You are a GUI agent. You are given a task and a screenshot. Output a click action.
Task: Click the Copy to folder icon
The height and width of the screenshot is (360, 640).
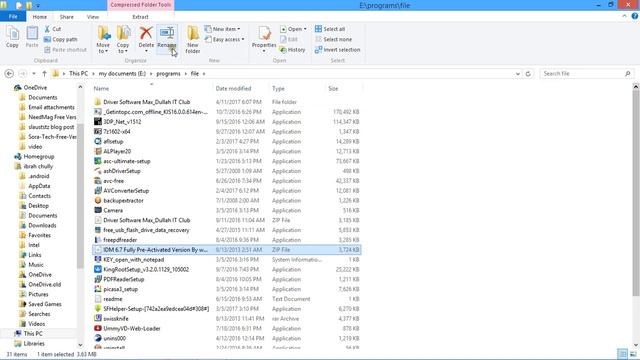pyautogui.click(x=123, y=33)
